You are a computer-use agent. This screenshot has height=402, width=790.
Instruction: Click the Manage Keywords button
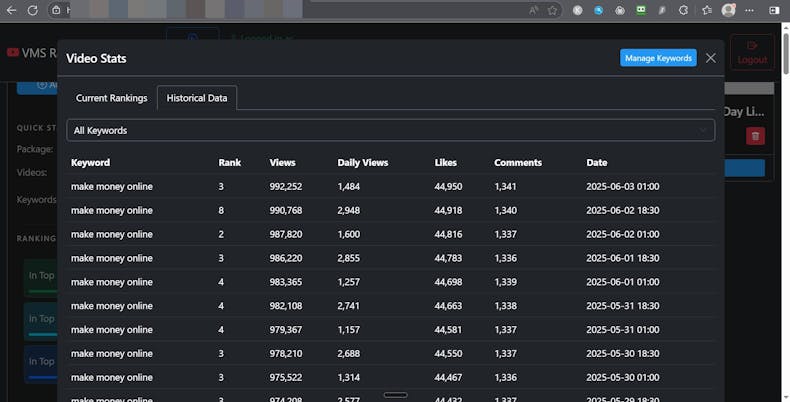point(658,58)
